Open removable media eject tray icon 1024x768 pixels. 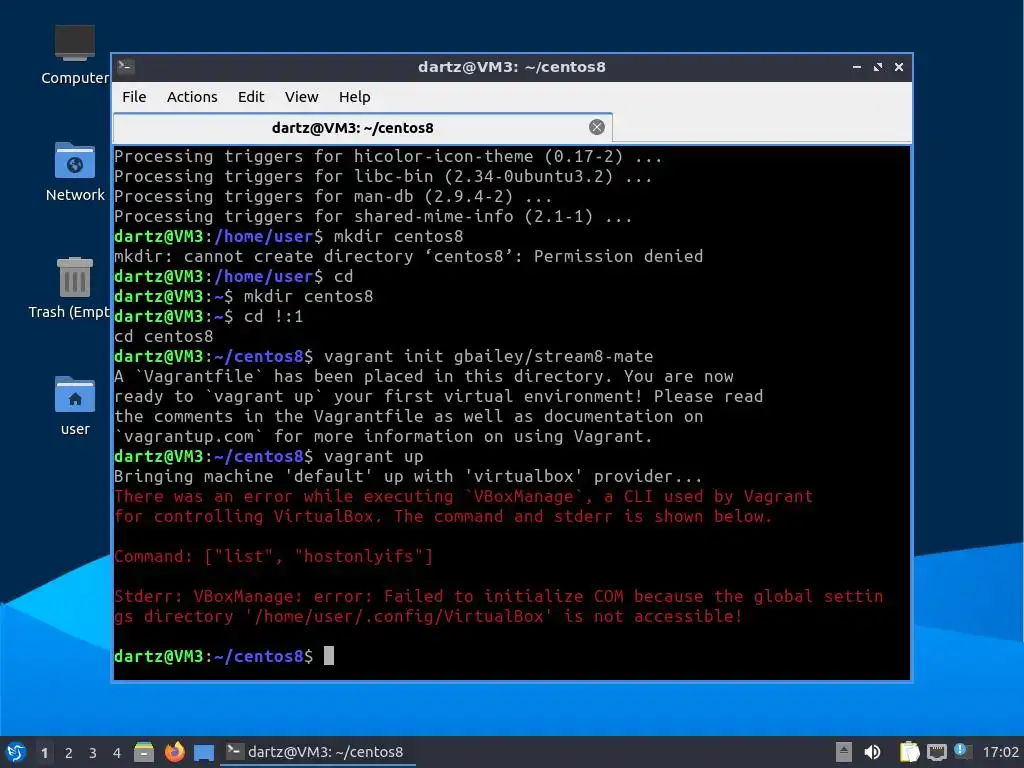pos(844,752)
